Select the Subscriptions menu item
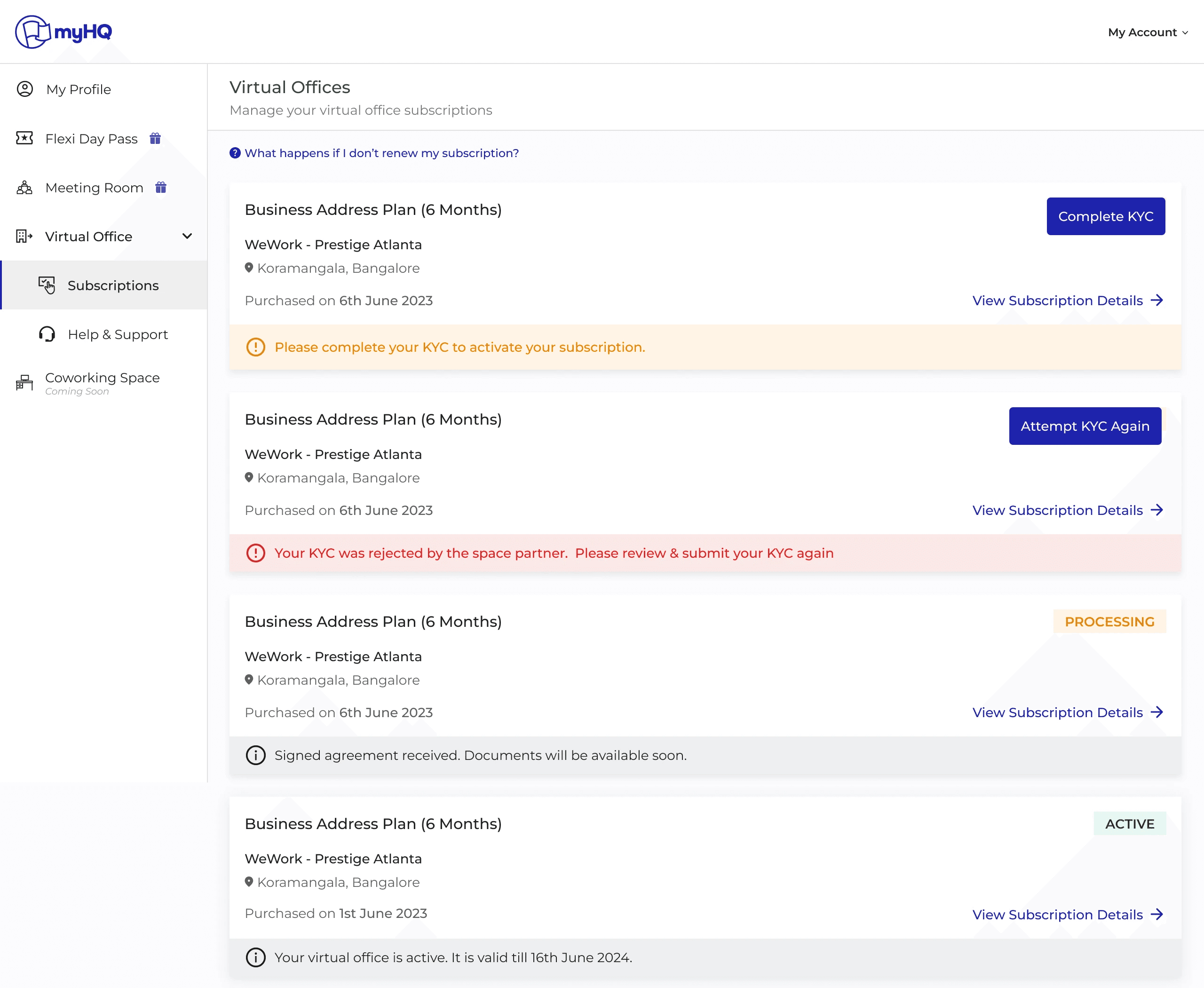Image resolution: width=1204 pixels, height=988 pixels. tap(113, 285)
